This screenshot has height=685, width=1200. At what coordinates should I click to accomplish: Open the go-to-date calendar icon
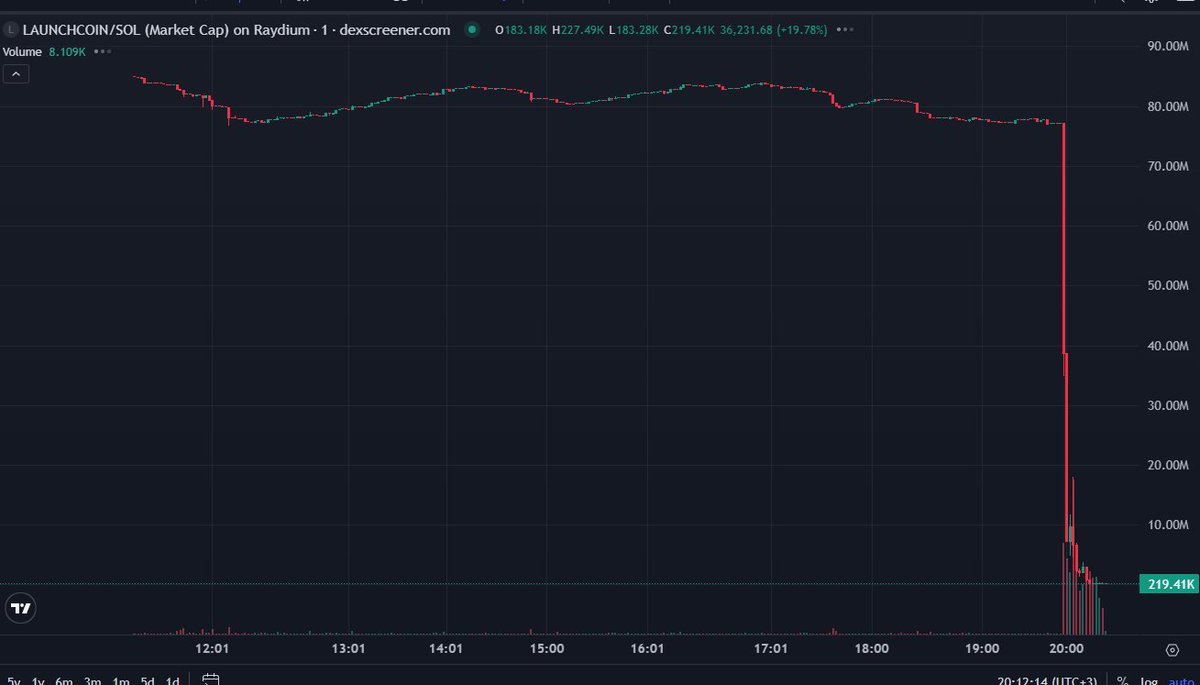[211, 680]
